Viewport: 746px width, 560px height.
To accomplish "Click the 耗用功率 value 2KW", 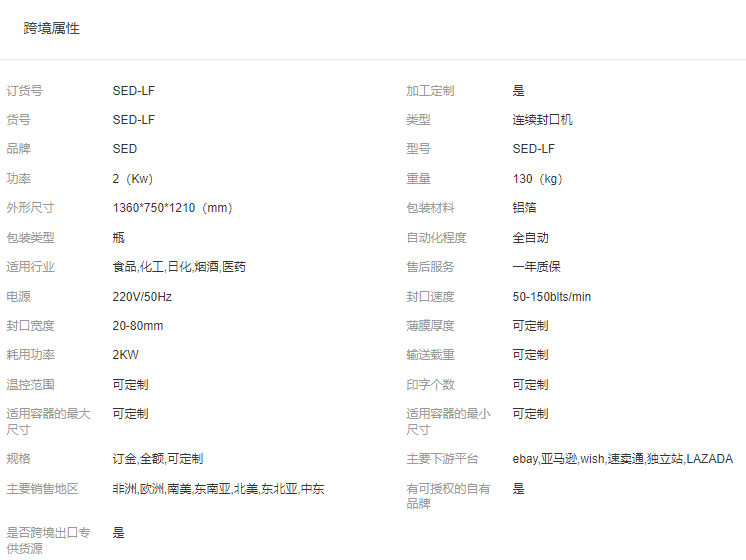I will (x=126, y=355).
